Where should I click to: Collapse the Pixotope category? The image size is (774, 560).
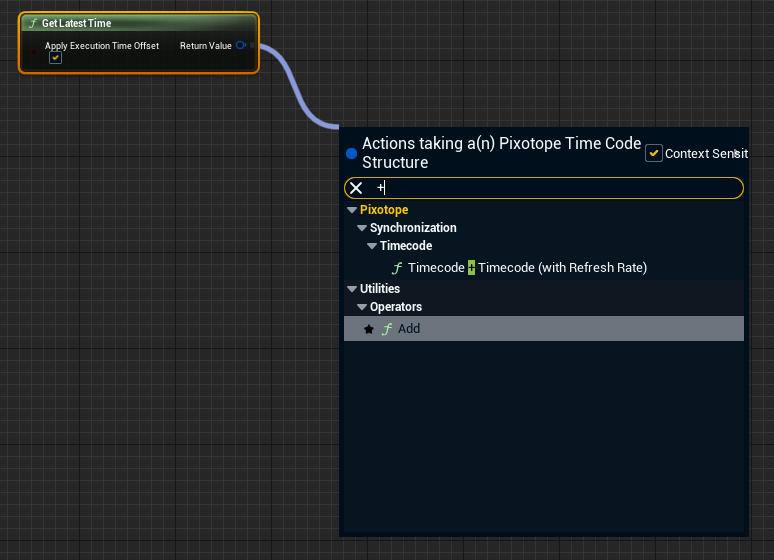tap(352, 210)
